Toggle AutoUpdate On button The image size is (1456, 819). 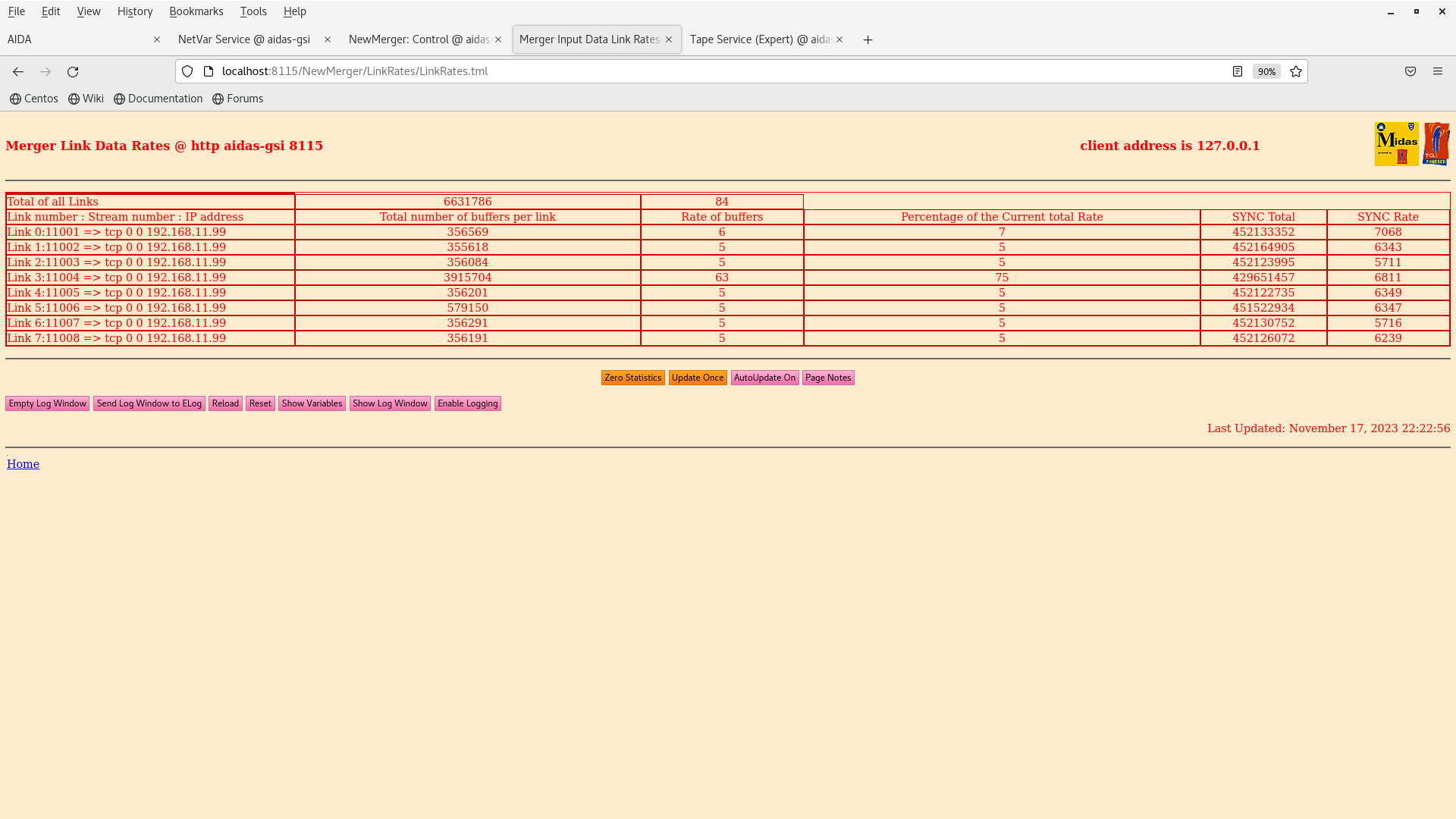click(764, 378)
